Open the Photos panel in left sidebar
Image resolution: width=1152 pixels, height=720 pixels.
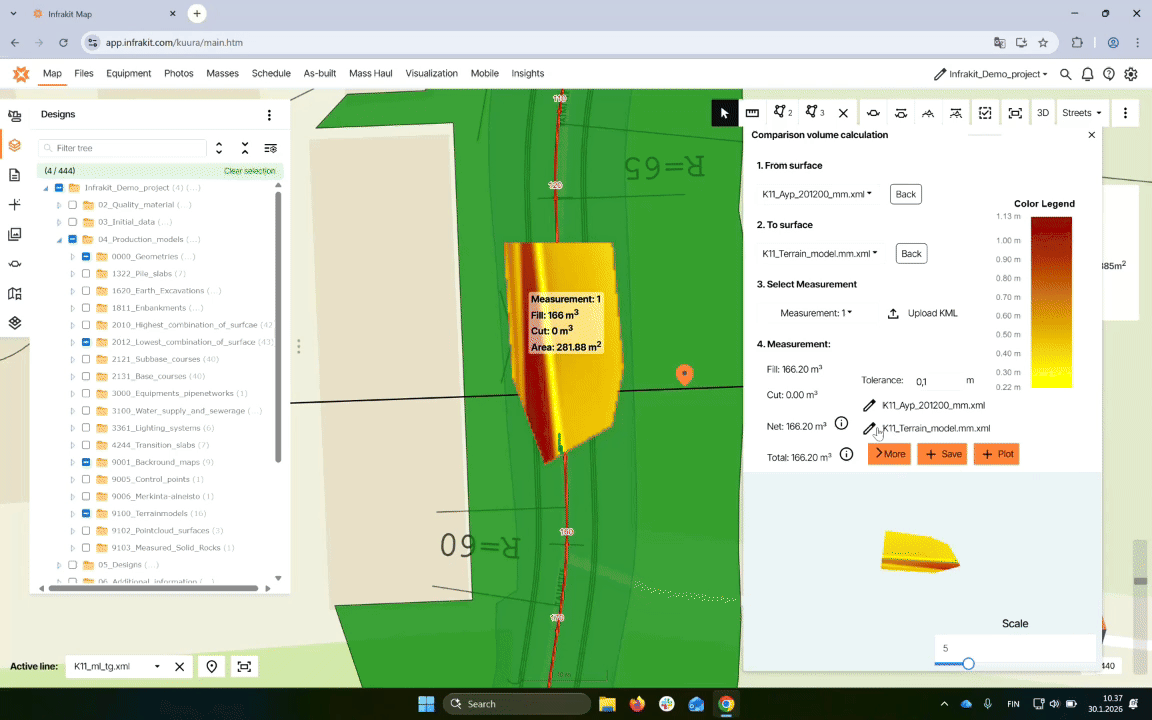(14, 234)
